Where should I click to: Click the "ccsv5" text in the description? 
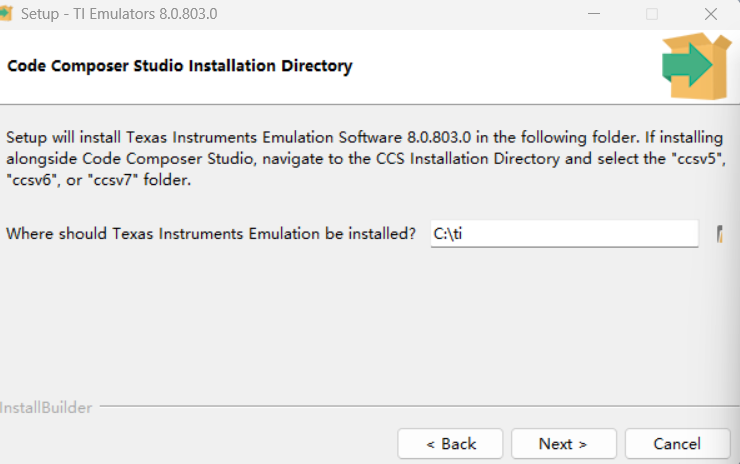point(699,159)
